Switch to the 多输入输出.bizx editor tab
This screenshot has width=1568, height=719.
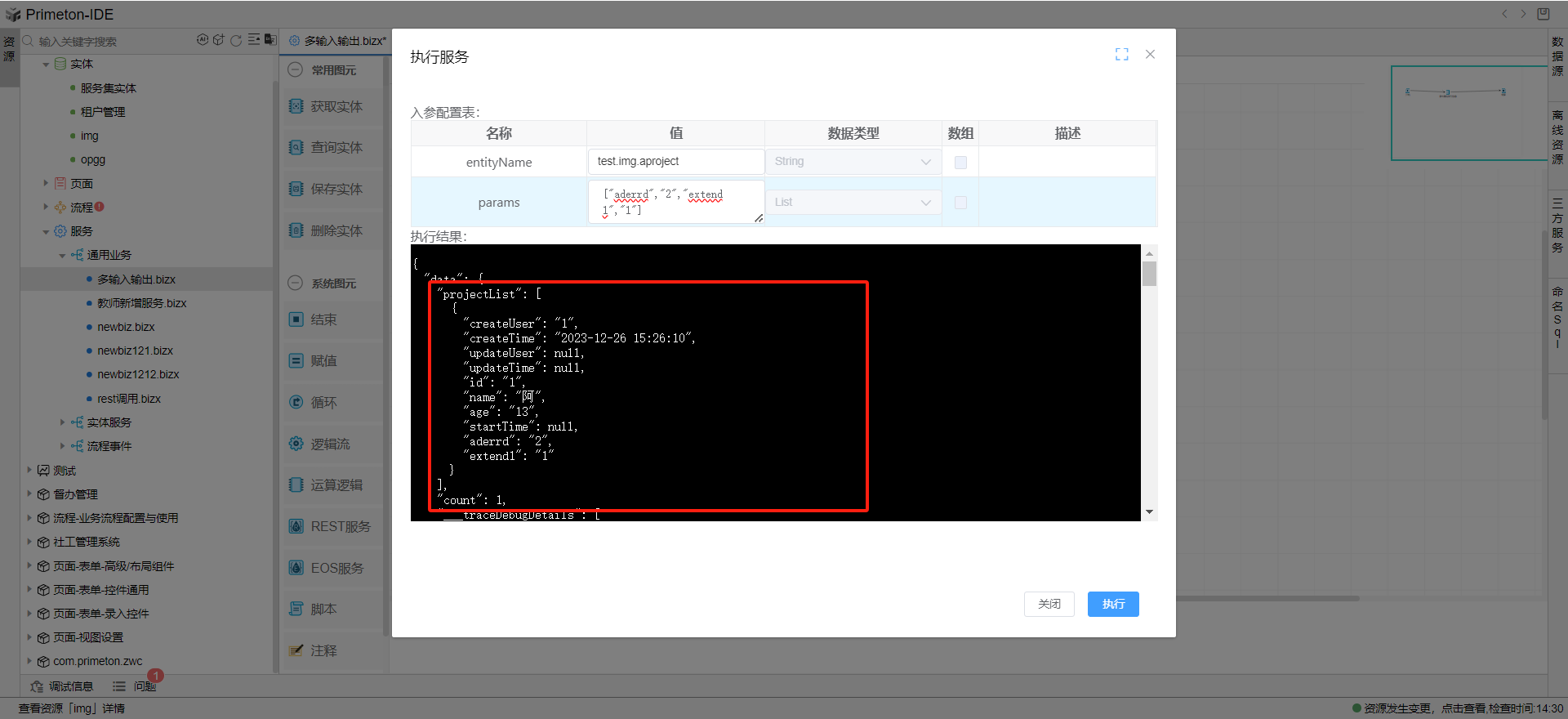(338, 41)
